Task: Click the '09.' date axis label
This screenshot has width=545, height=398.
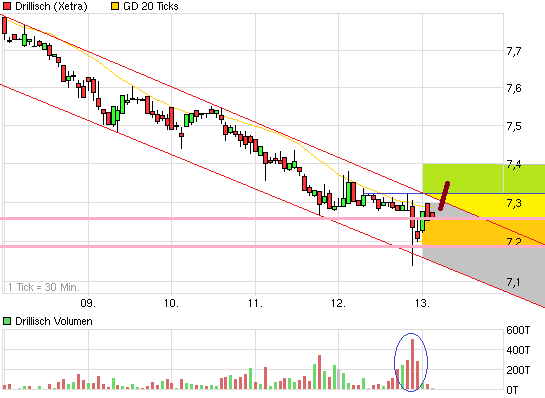Action: 88,303
